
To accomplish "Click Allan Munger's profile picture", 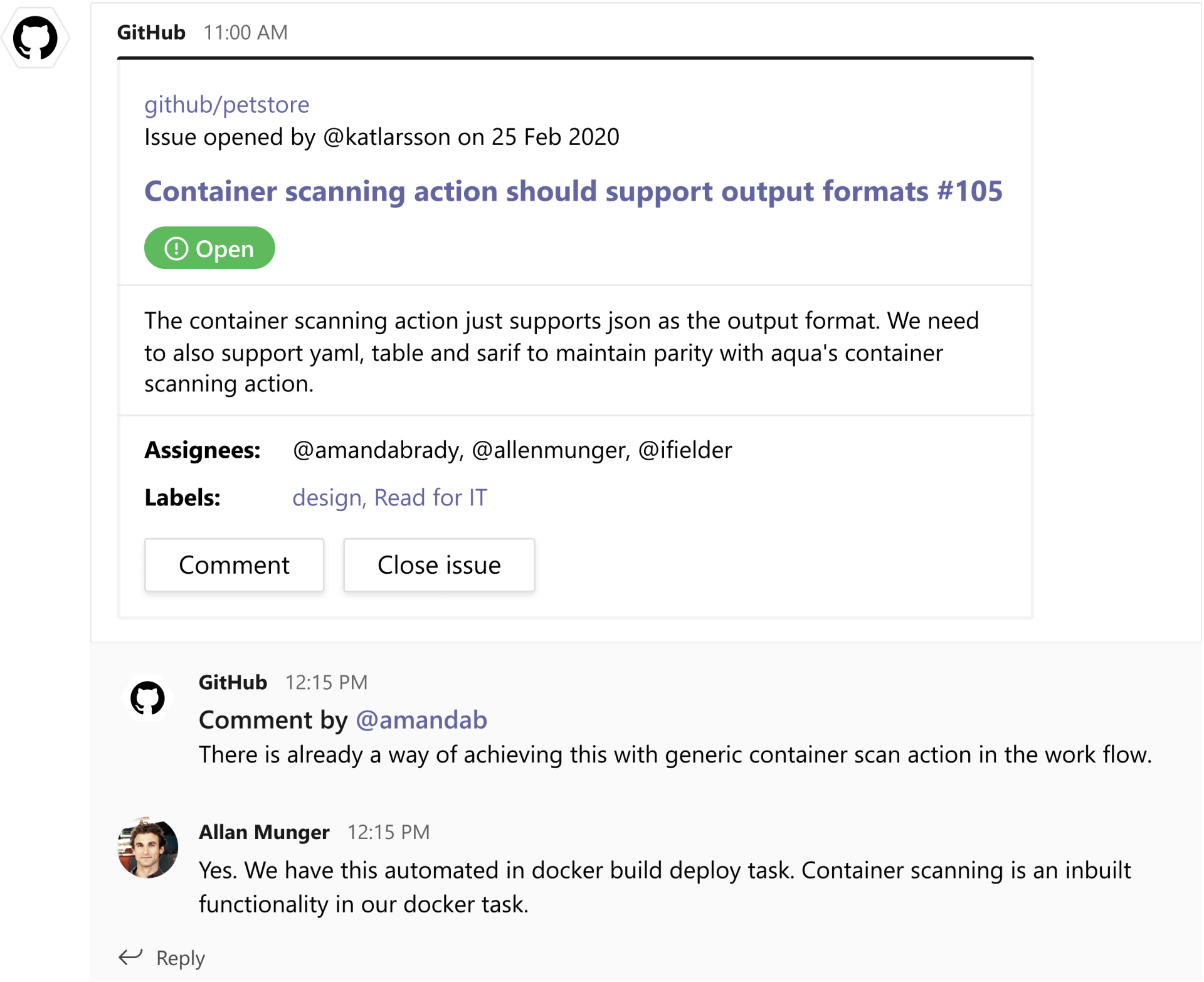I will 147,848.
